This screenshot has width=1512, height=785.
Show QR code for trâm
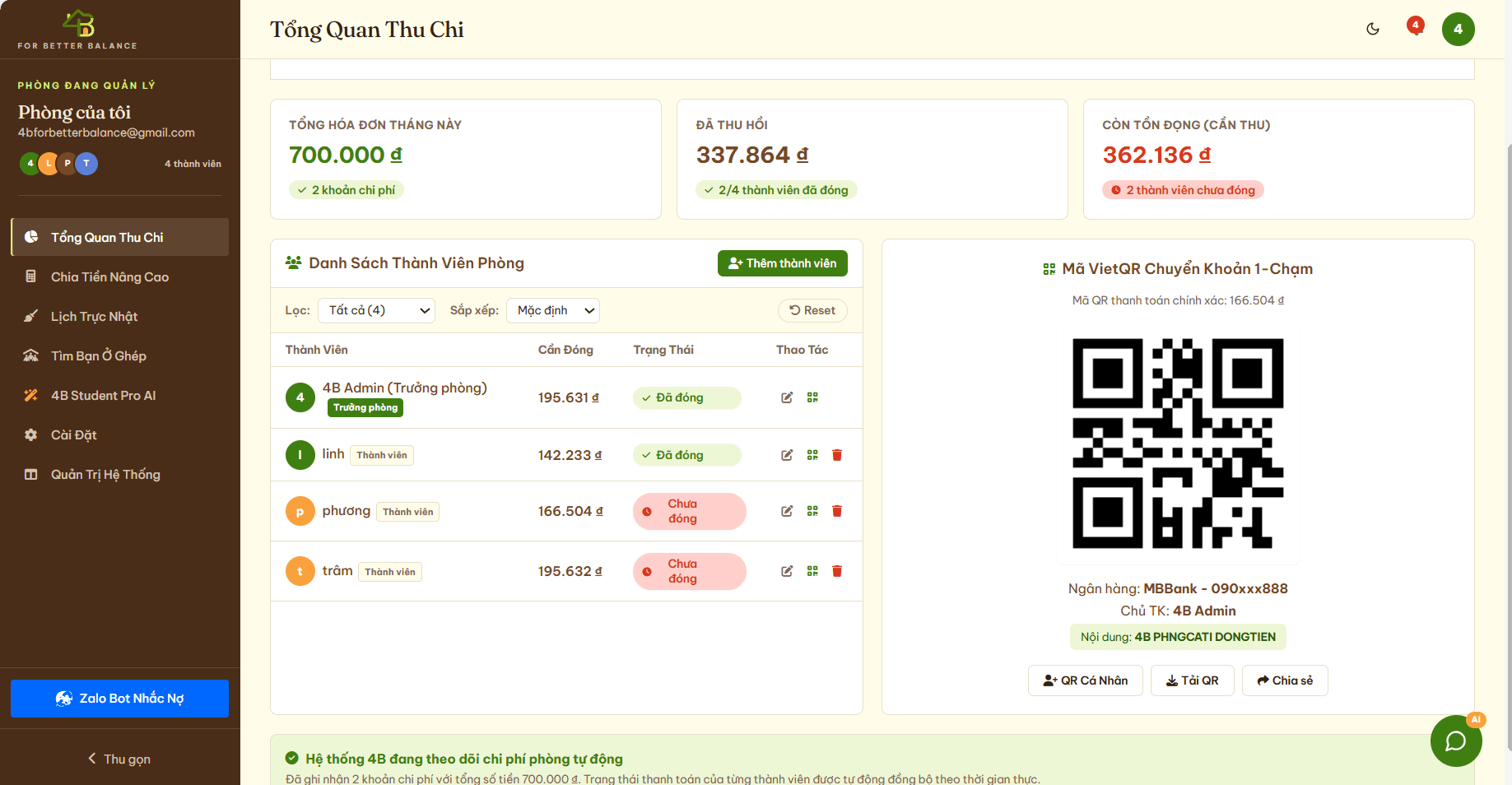coord(812,571)
